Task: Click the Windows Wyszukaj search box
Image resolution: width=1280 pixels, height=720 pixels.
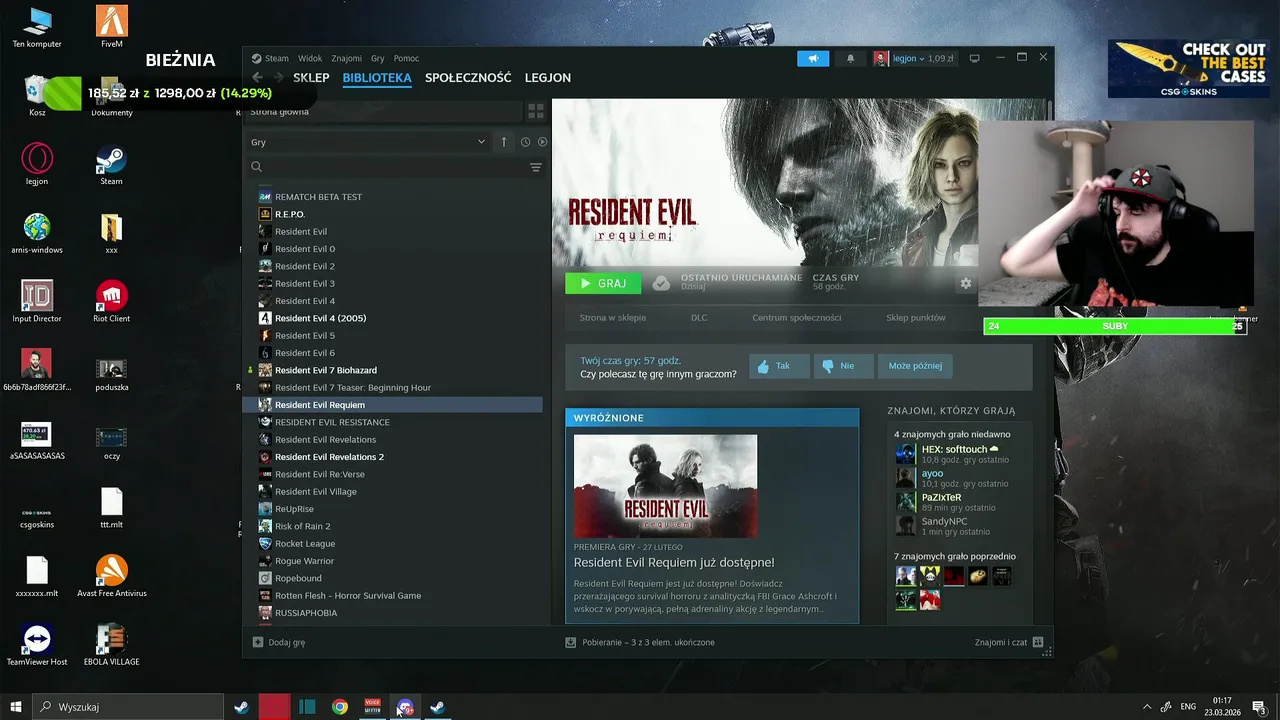Action: pos(128,707)
